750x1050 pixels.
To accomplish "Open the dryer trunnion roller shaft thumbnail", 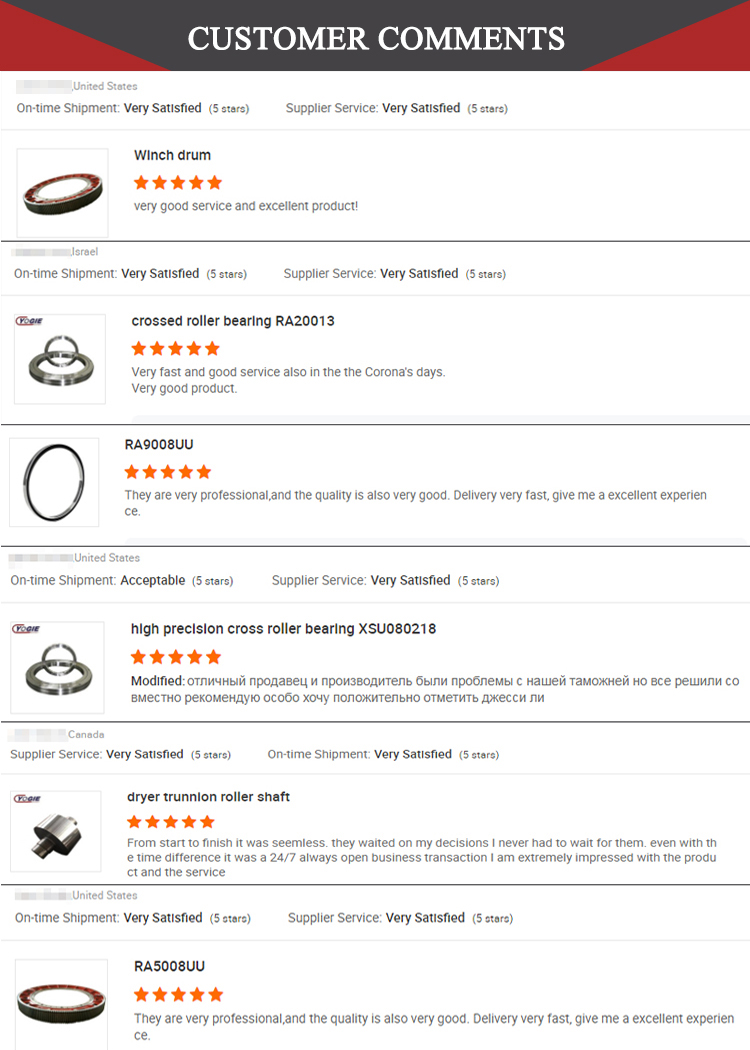I will click(56, 834).
